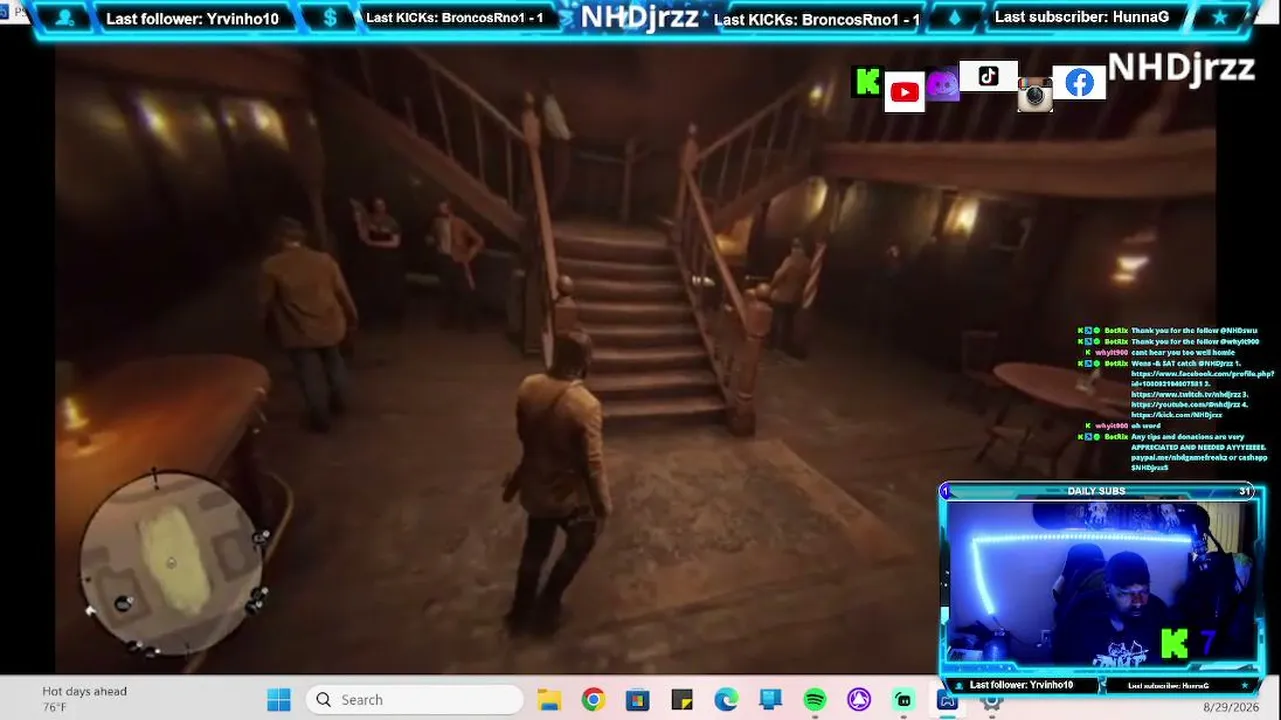
Task: Open Spotify from the taskbar
Action: 815,700
